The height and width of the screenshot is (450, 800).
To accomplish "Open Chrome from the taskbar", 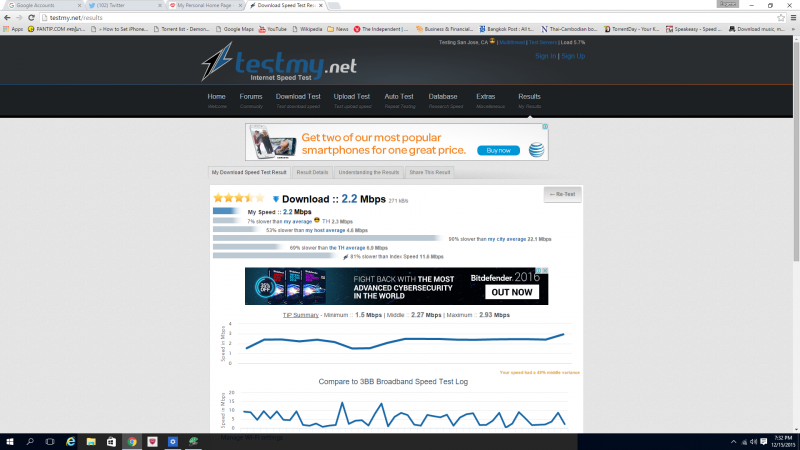I will click(131, 440).
